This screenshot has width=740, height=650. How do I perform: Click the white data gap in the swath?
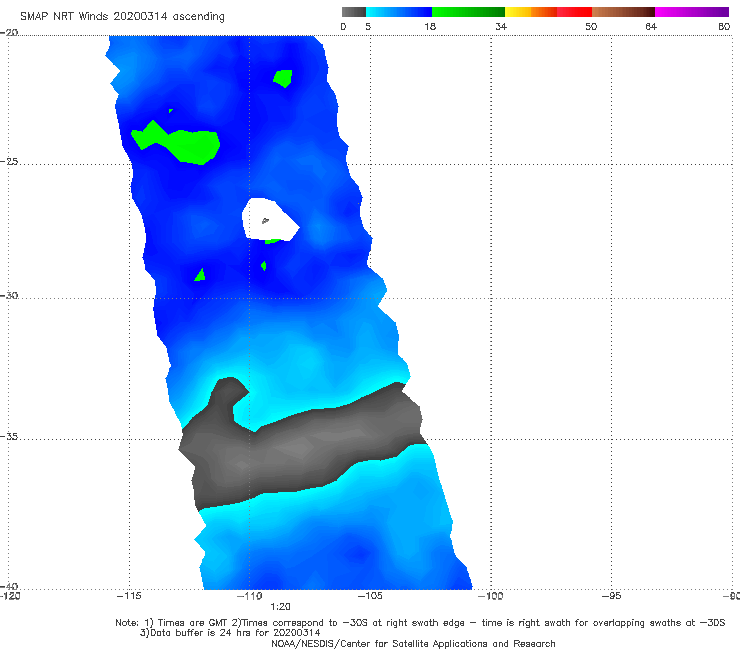tap(269, 219)
